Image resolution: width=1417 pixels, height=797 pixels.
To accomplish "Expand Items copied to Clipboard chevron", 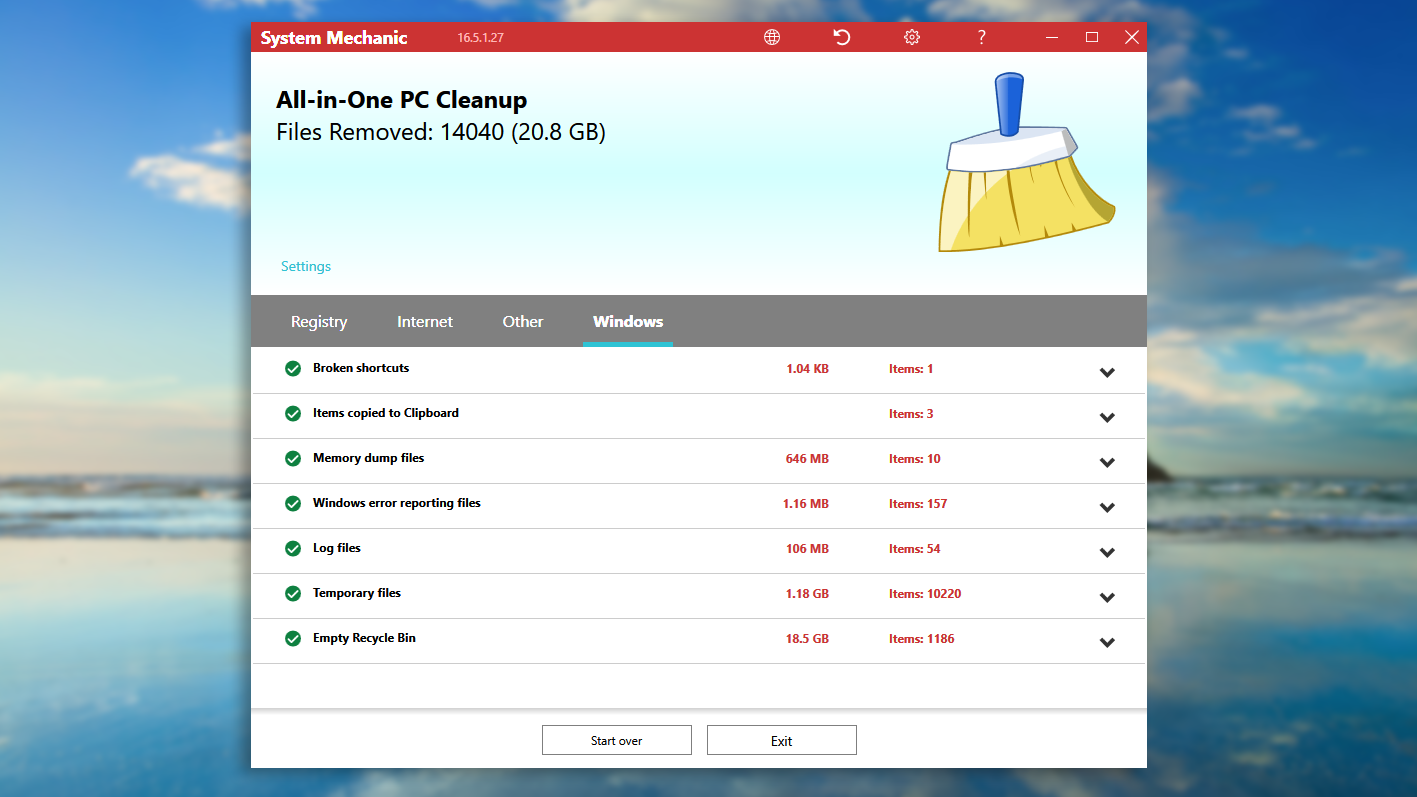I will click(x=1107, y=418).
